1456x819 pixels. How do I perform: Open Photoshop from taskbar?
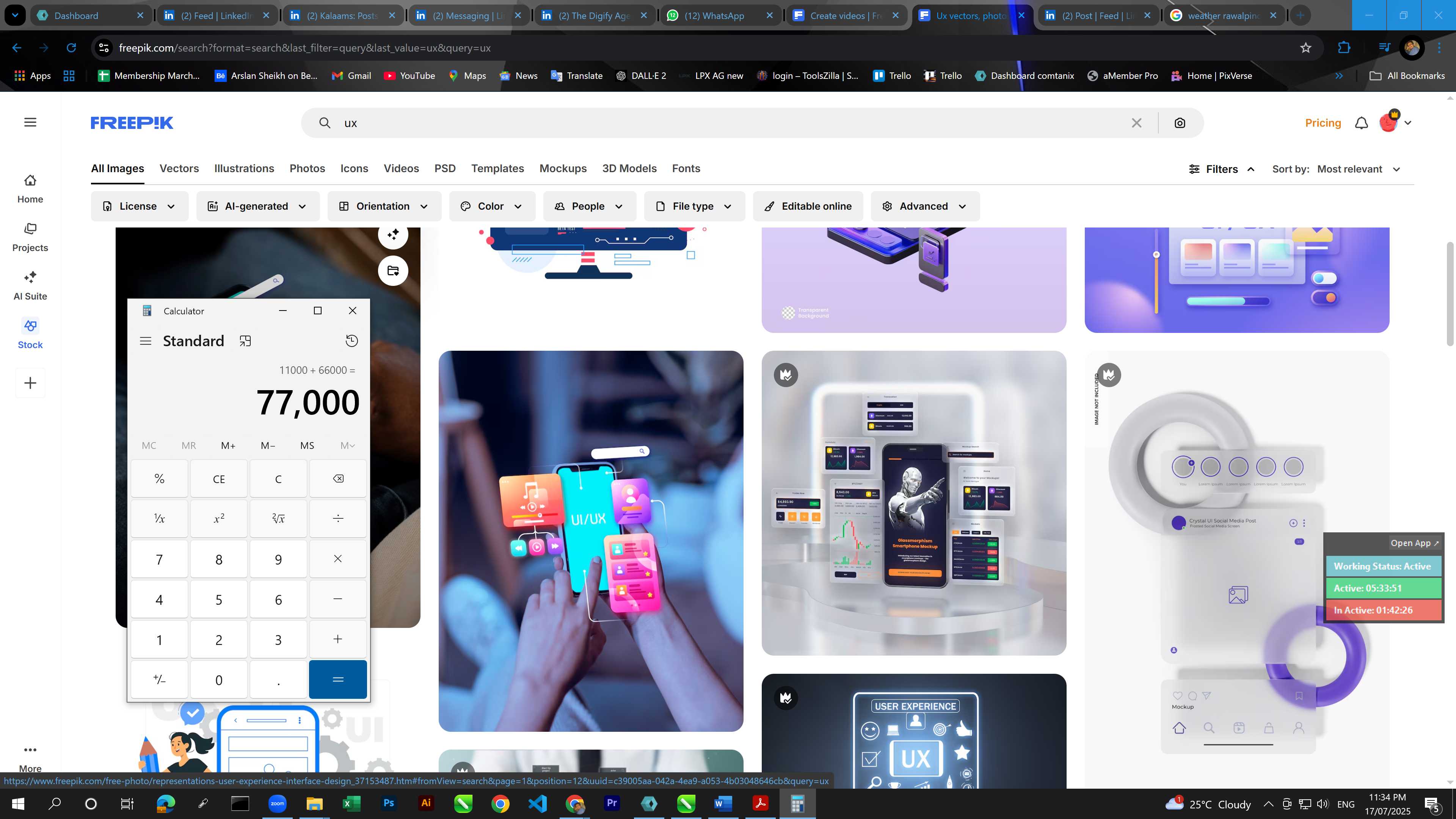pyautogui.click(x=388, y=803)
